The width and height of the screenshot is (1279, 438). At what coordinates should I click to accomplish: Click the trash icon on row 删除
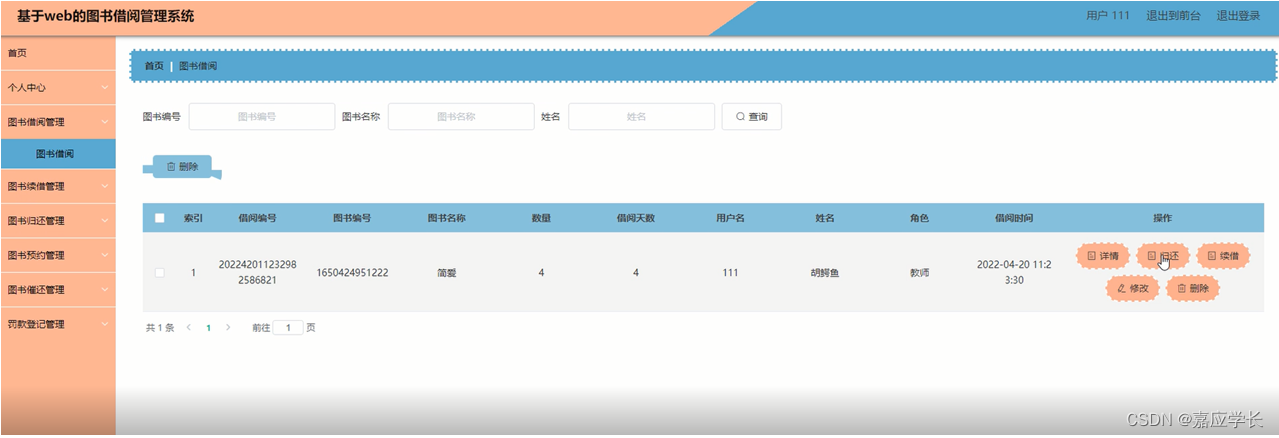(x=1182, y=288)
